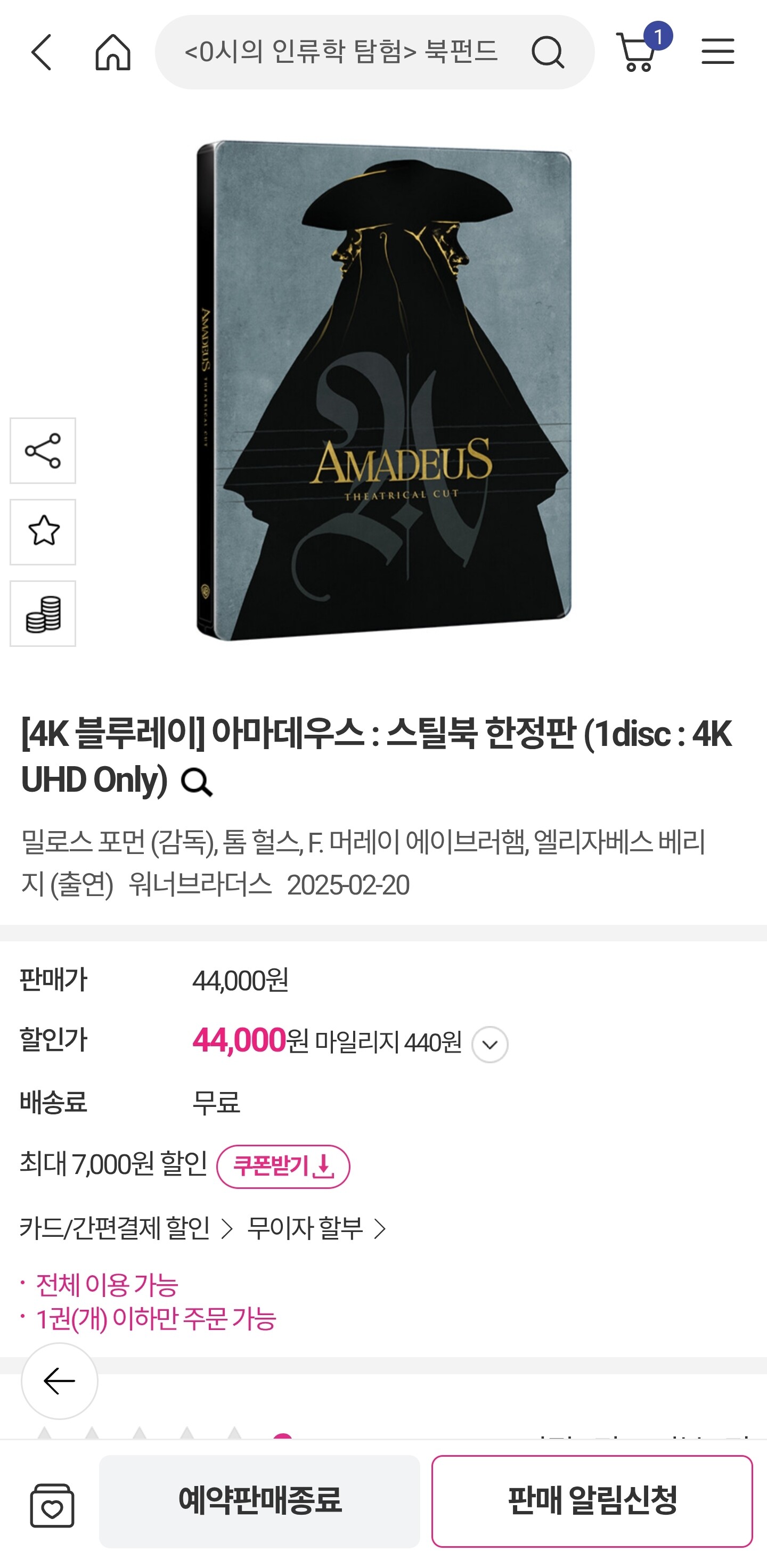The width and height of the screenshot is (767, 1568).
Task: Add product to favorites star
Action: [43, 532]
